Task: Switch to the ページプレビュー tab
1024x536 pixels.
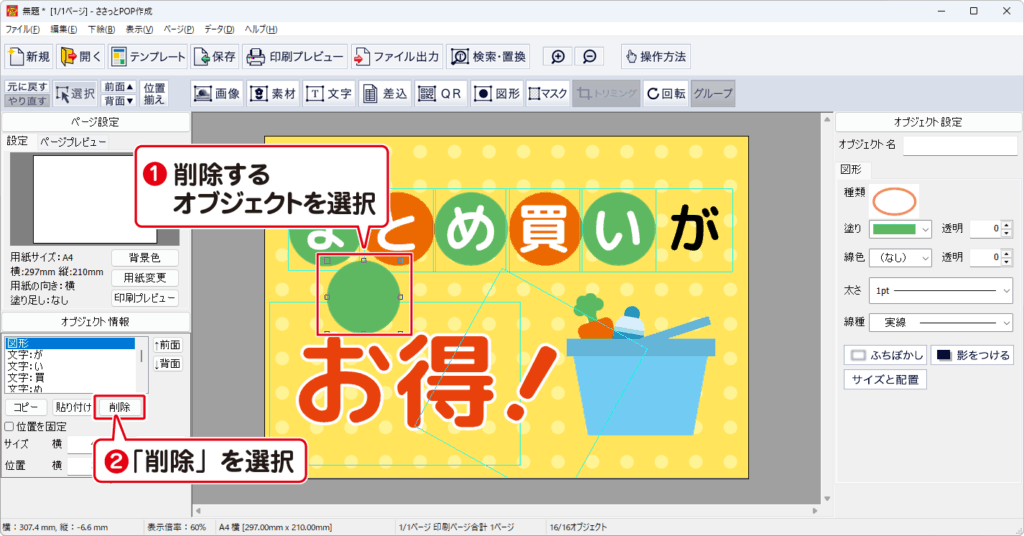Action: [x=73, y=142]
